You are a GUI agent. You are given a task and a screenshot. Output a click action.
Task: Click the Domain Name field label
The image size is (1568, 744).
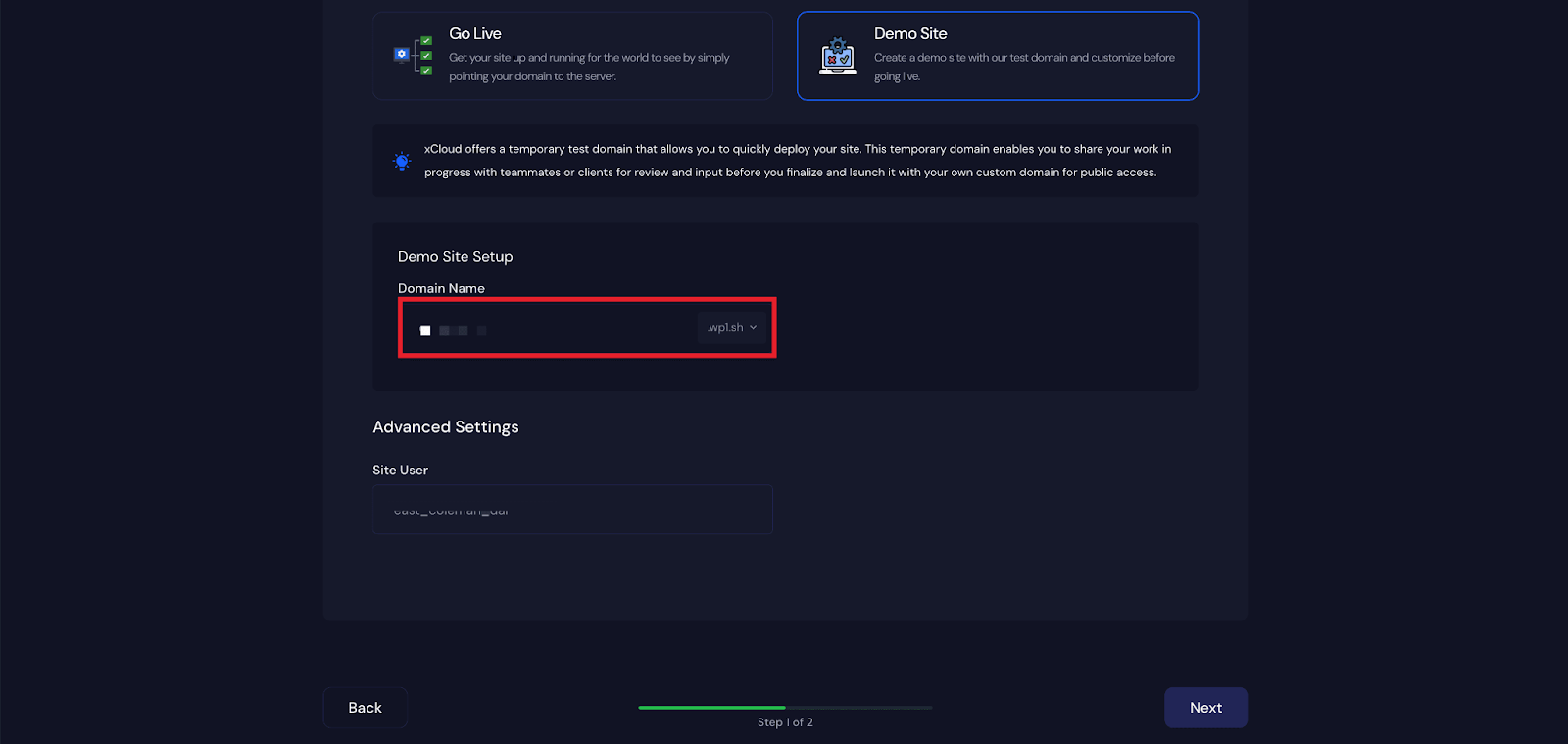441,289
